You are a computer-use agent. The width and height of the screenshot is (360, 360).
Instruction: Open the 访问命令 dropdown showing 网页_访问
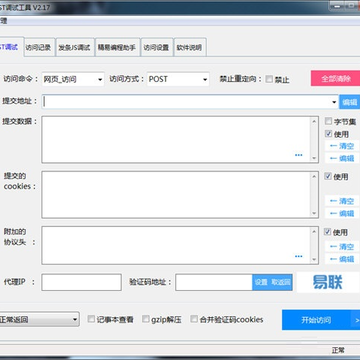(x=73, y=79)
